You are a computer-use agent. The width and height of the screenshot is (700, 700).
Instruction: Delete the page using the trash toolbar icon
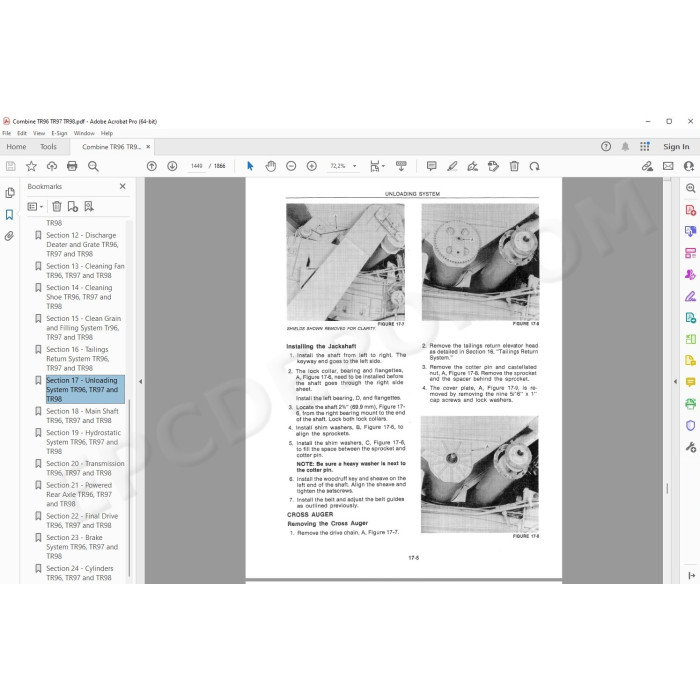[x=514, y=167]
